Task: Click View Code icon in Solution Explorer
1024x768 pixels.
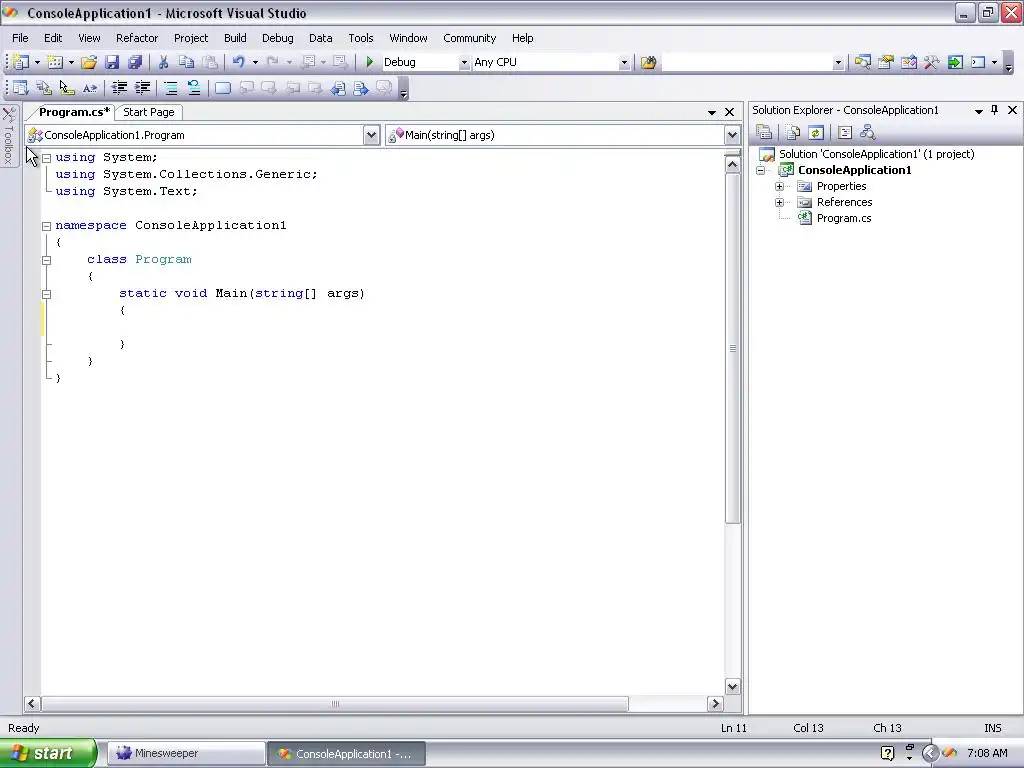Action: click(844, 133)
